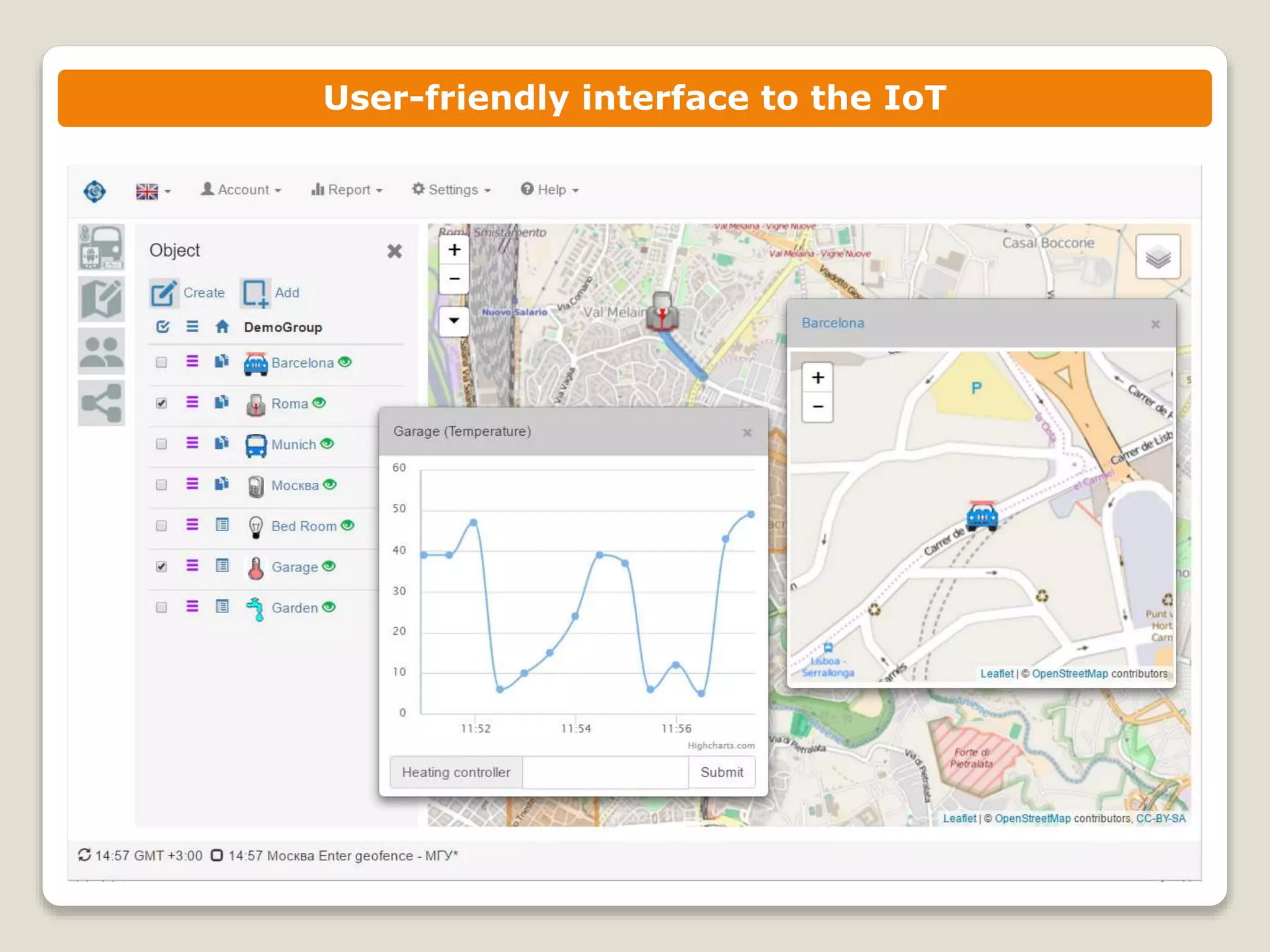Click the Add object icon

tap(255, 293)
